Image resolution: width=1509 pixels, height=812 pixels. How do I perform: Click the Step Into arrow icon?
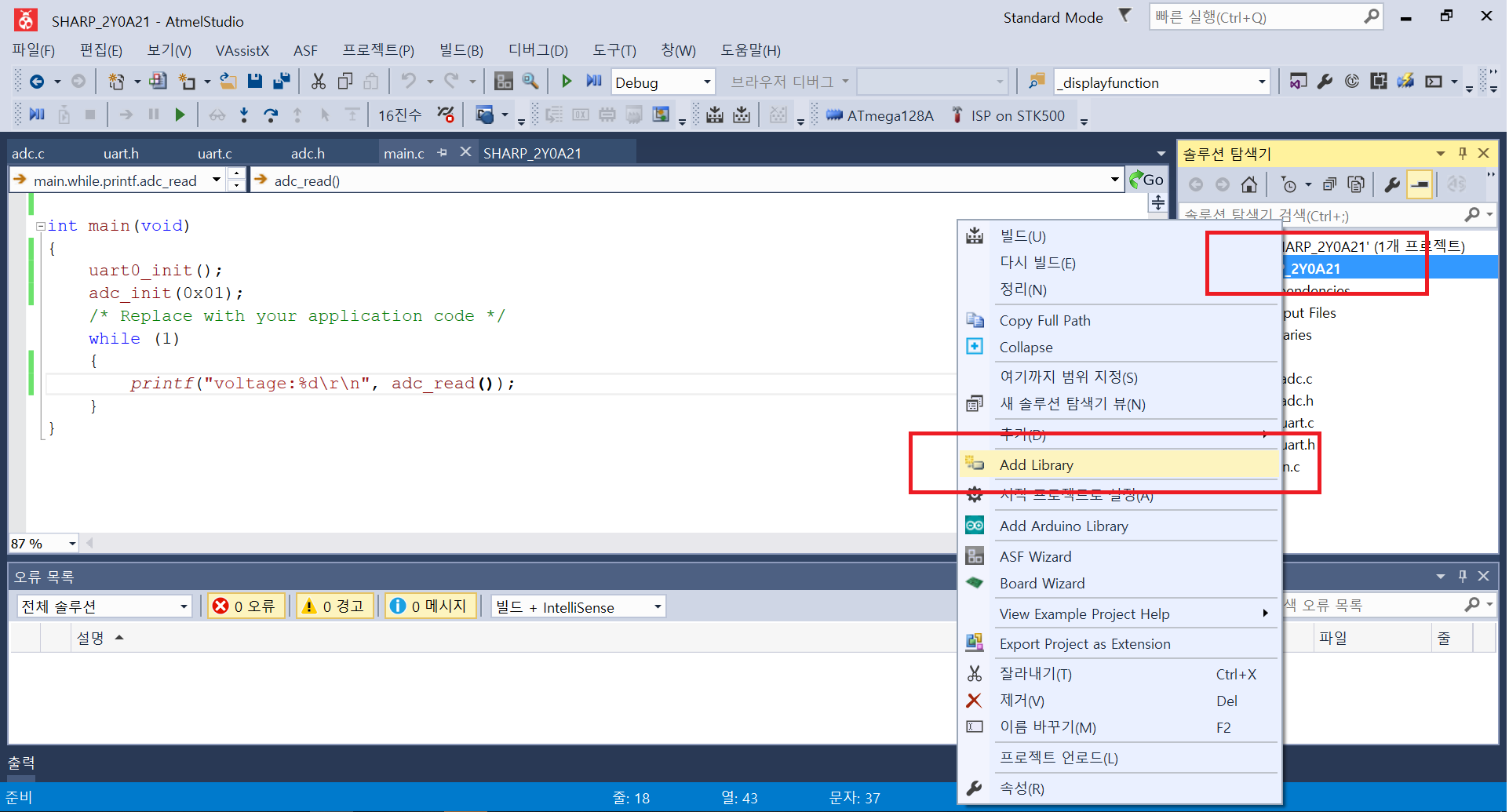tap(243, 115)
